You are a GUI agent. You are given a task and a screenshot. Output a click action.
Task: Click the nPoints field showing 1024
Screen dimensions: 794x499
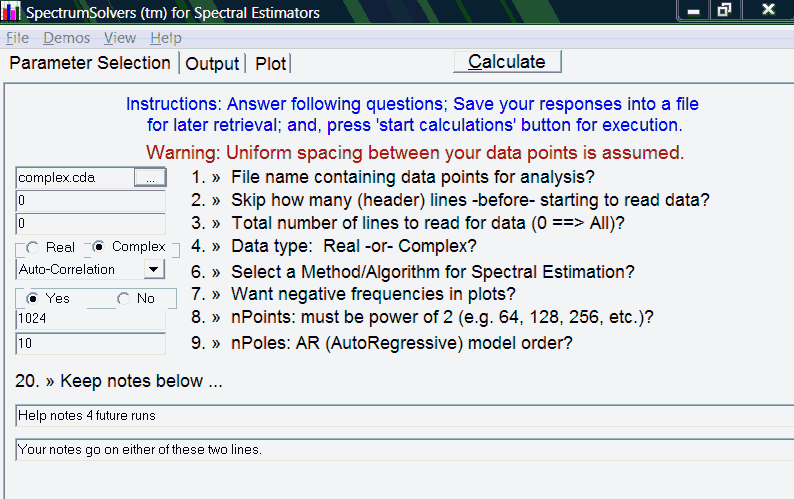(x=91, y=319)
